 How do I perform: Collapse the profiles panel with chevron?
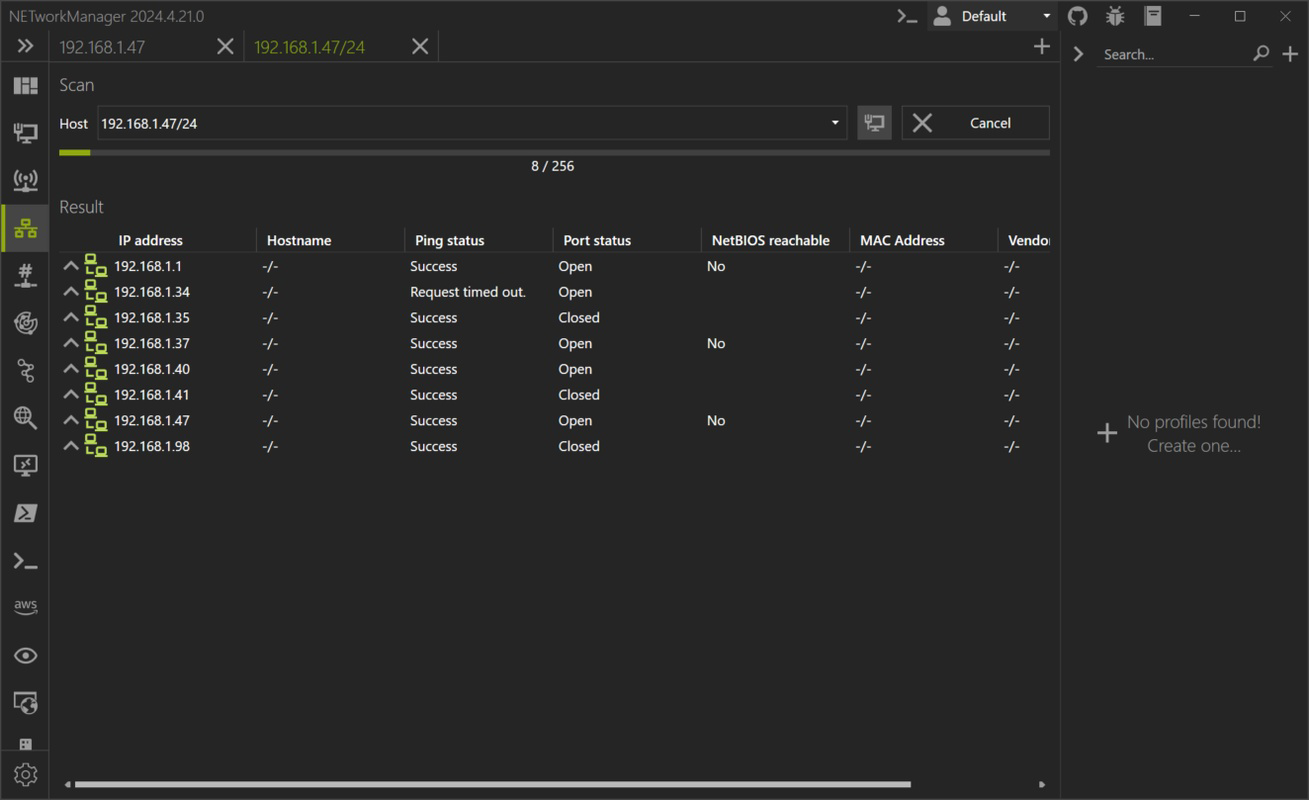click(x=1078, y=54)
